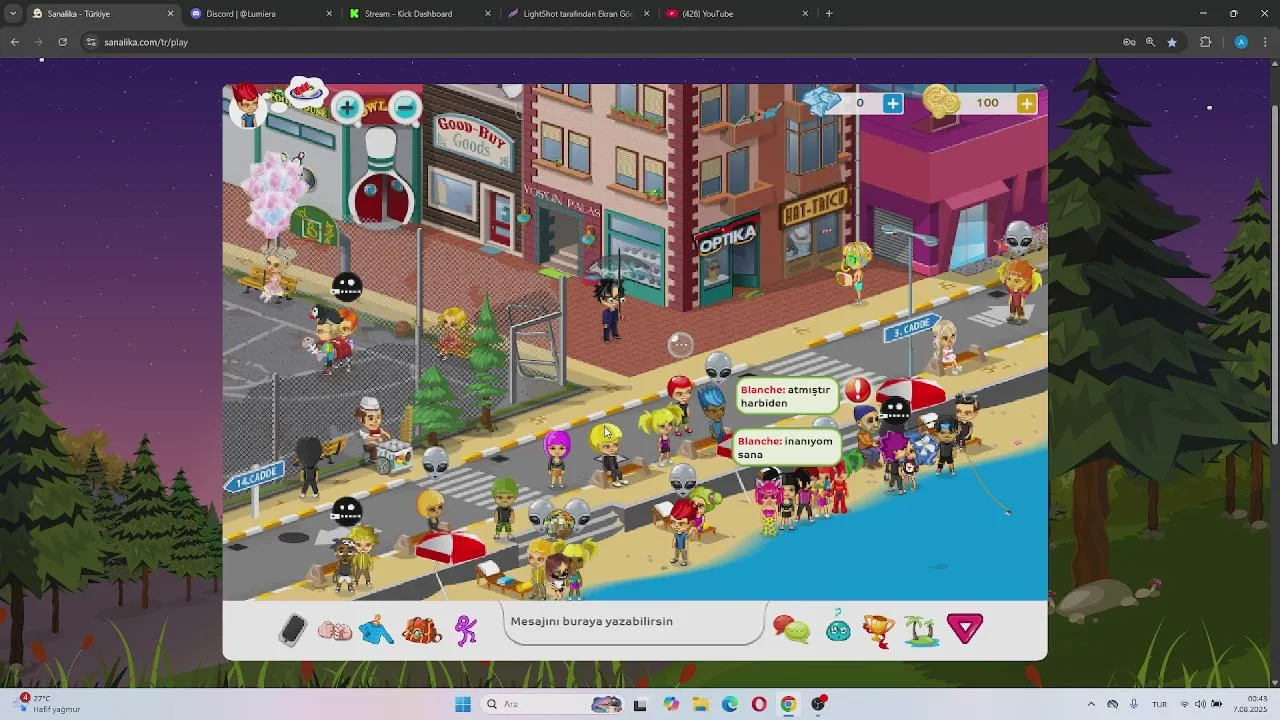Click the sanalika.com/tr/play address bar

(x=600, y=42)
